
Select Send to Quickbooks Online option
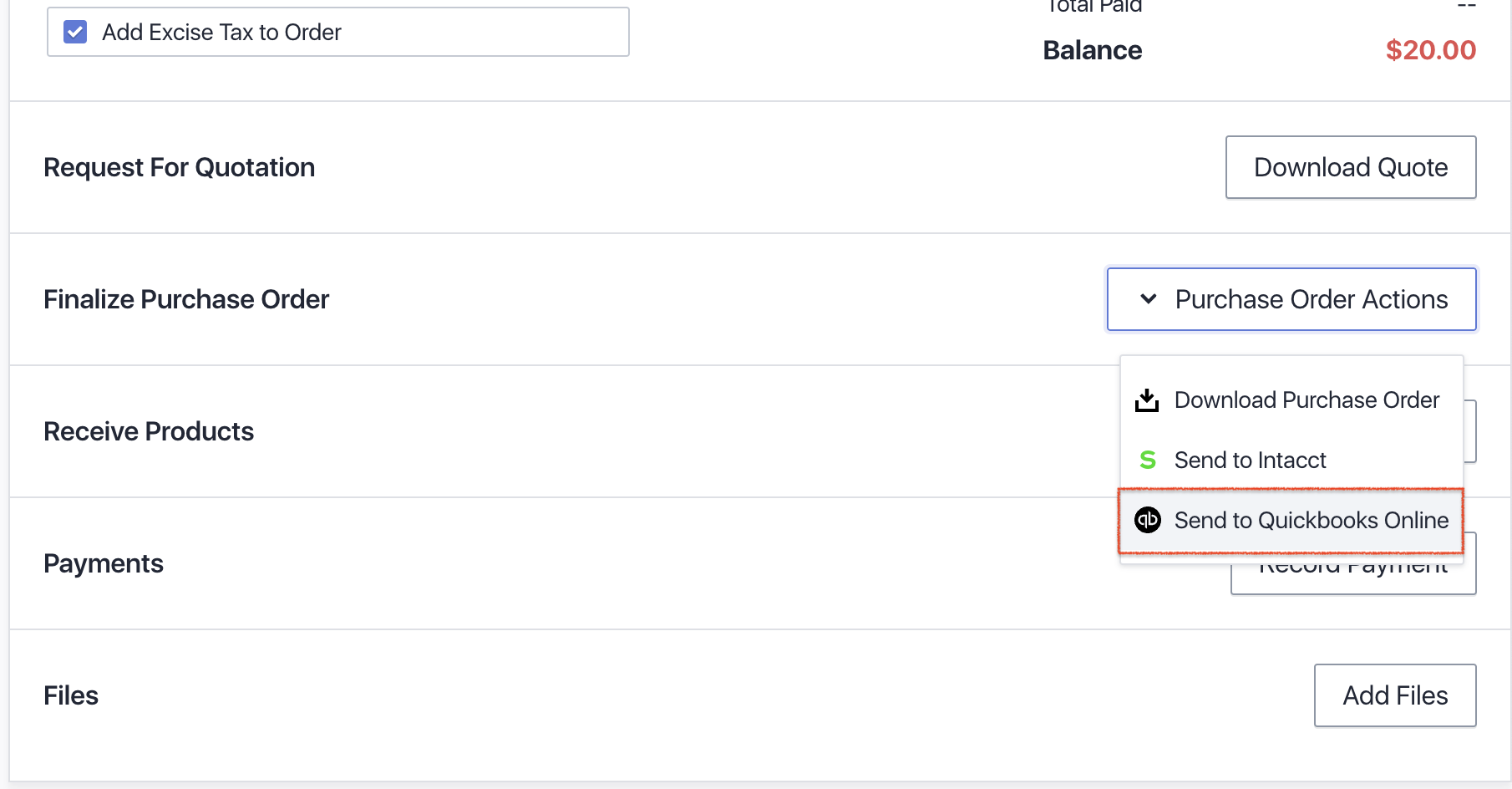pyautogui.click(x=1311, y=520)
